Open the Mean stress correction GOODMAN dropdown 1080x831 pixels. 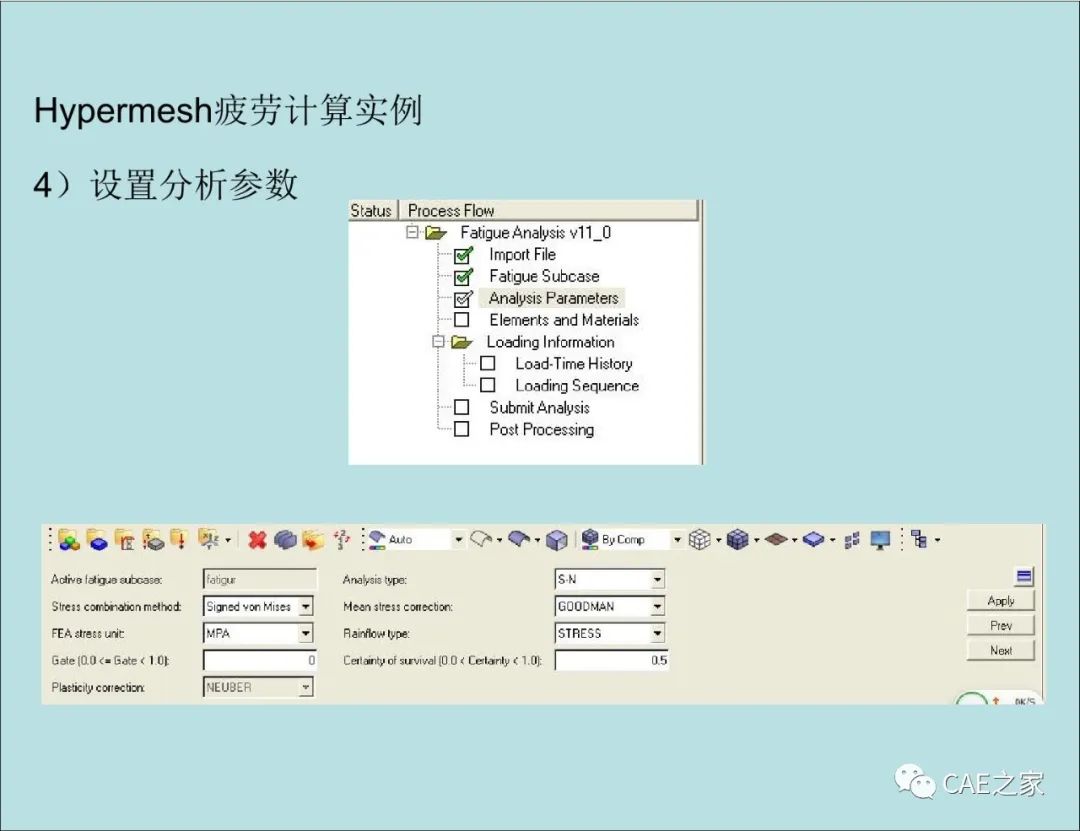pyautogui.click(x=658, y=606)
